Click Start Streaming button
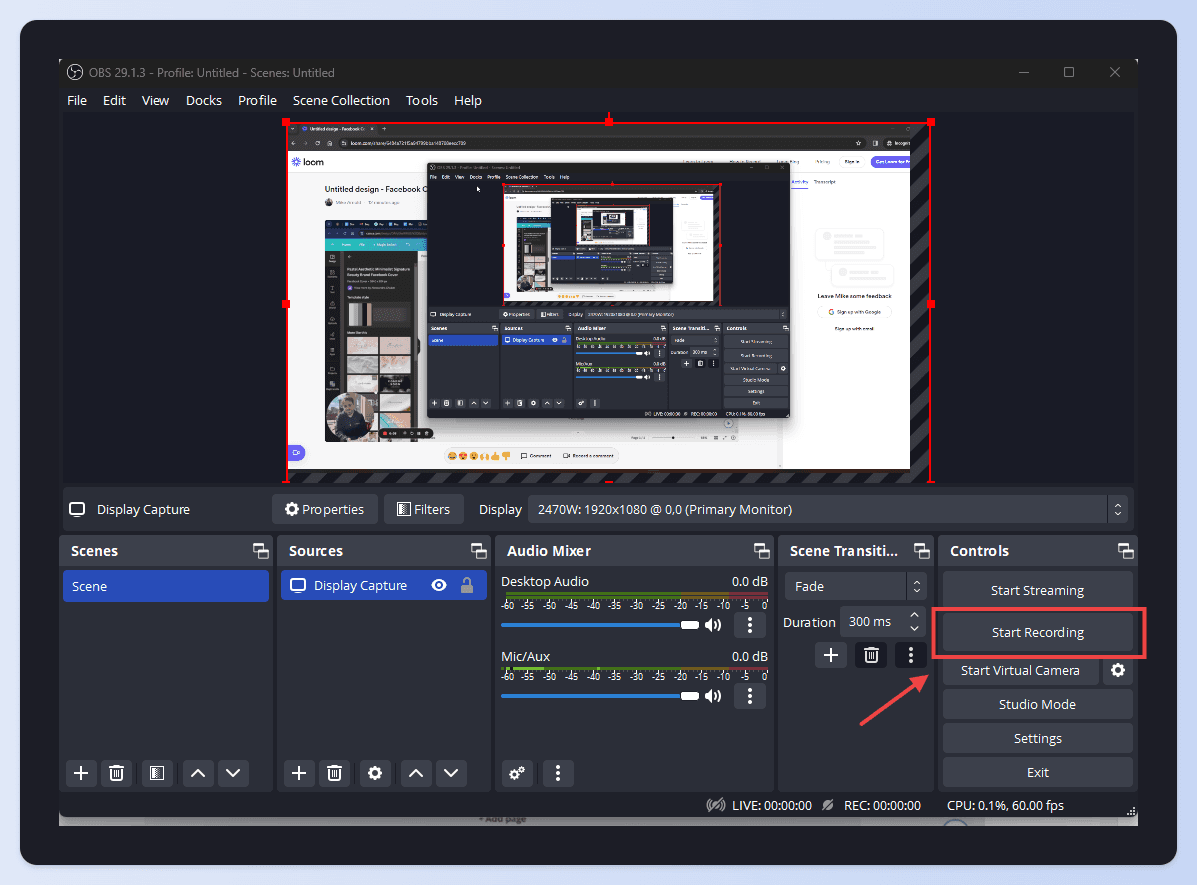 pyautogui.click(x=1037, y=590)
